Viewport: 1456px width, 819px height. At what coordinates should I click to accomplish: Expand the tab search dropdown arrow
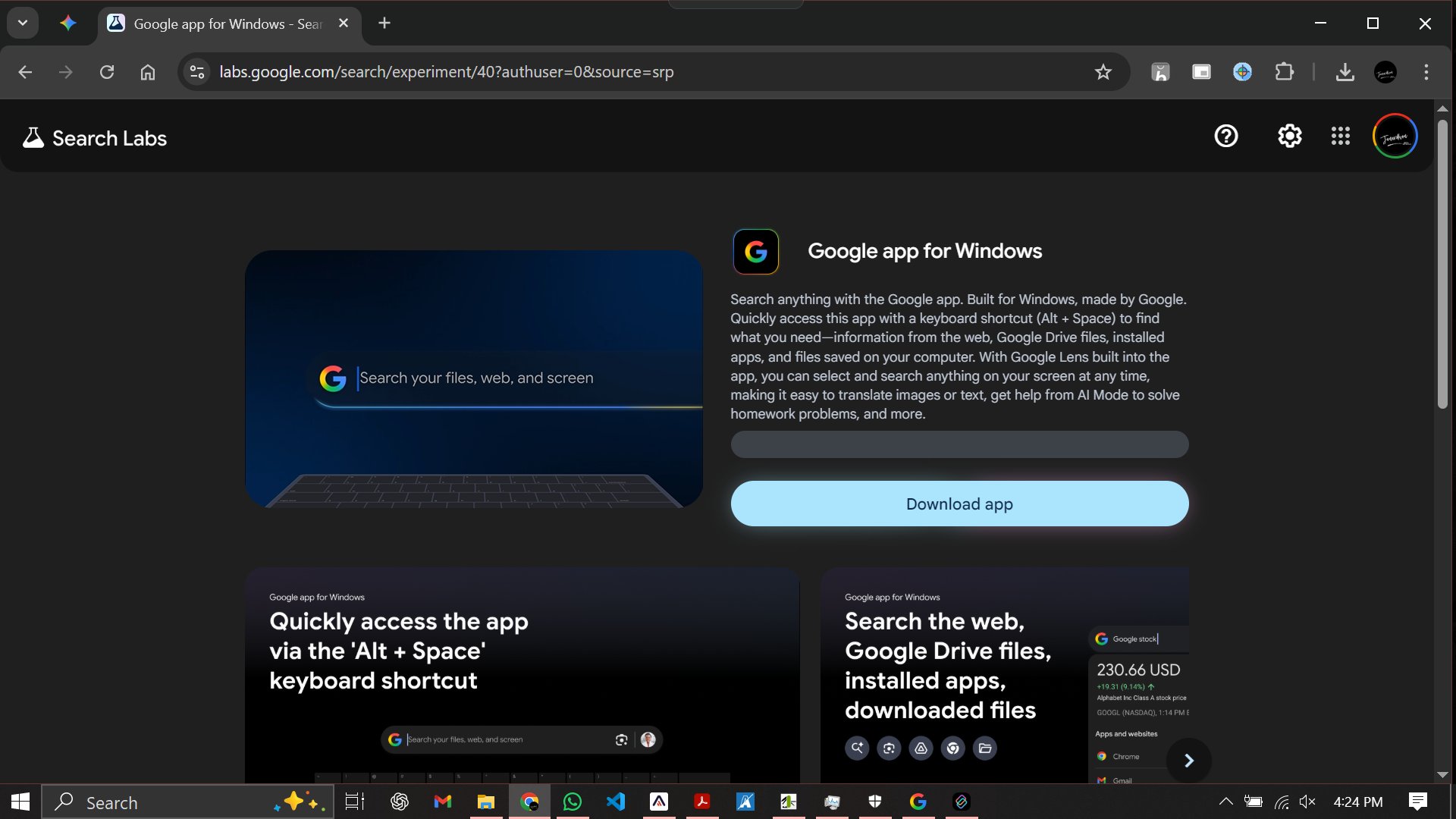coord(23,24)
